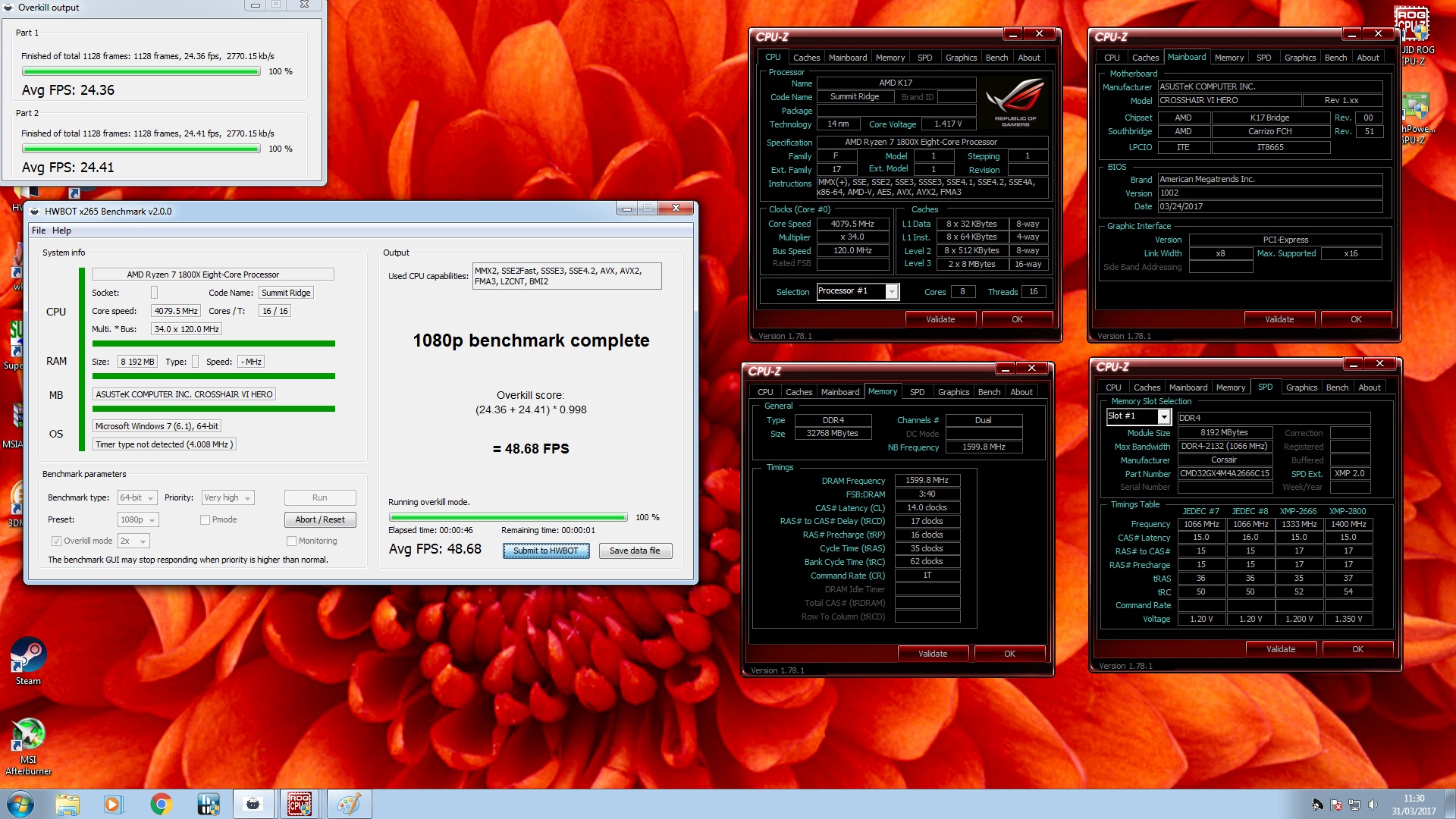This screenshot has width=1456, height=819.
Task: Click the BIOS Date 03/24/2017 field
Action: 1269,207
